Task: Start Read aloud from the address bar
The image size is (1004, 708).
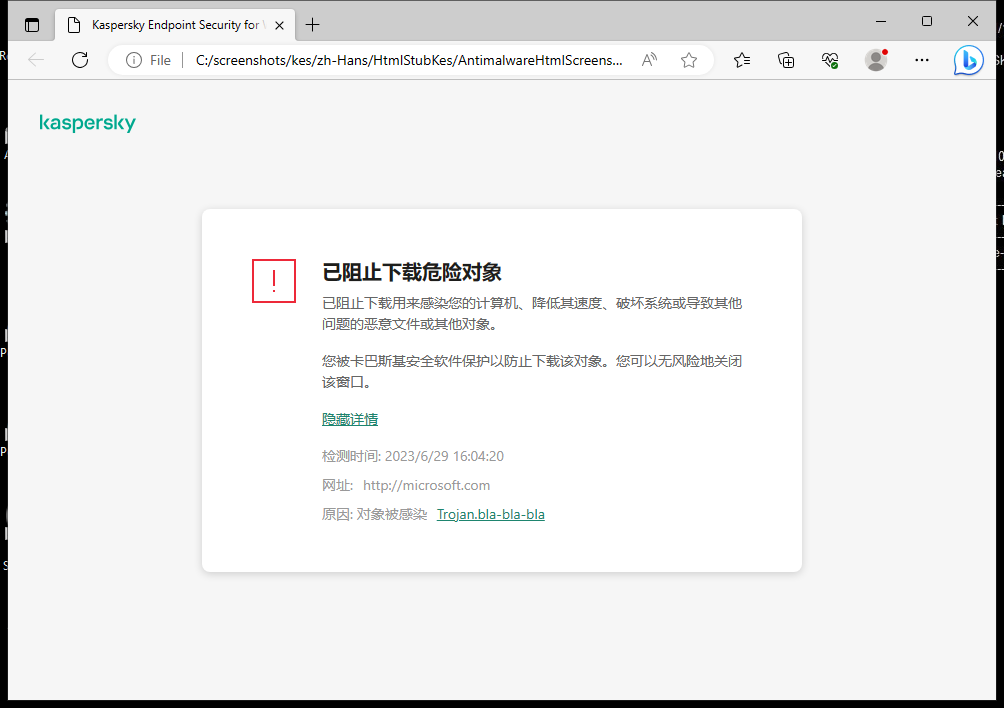Action: coord(649,59)
